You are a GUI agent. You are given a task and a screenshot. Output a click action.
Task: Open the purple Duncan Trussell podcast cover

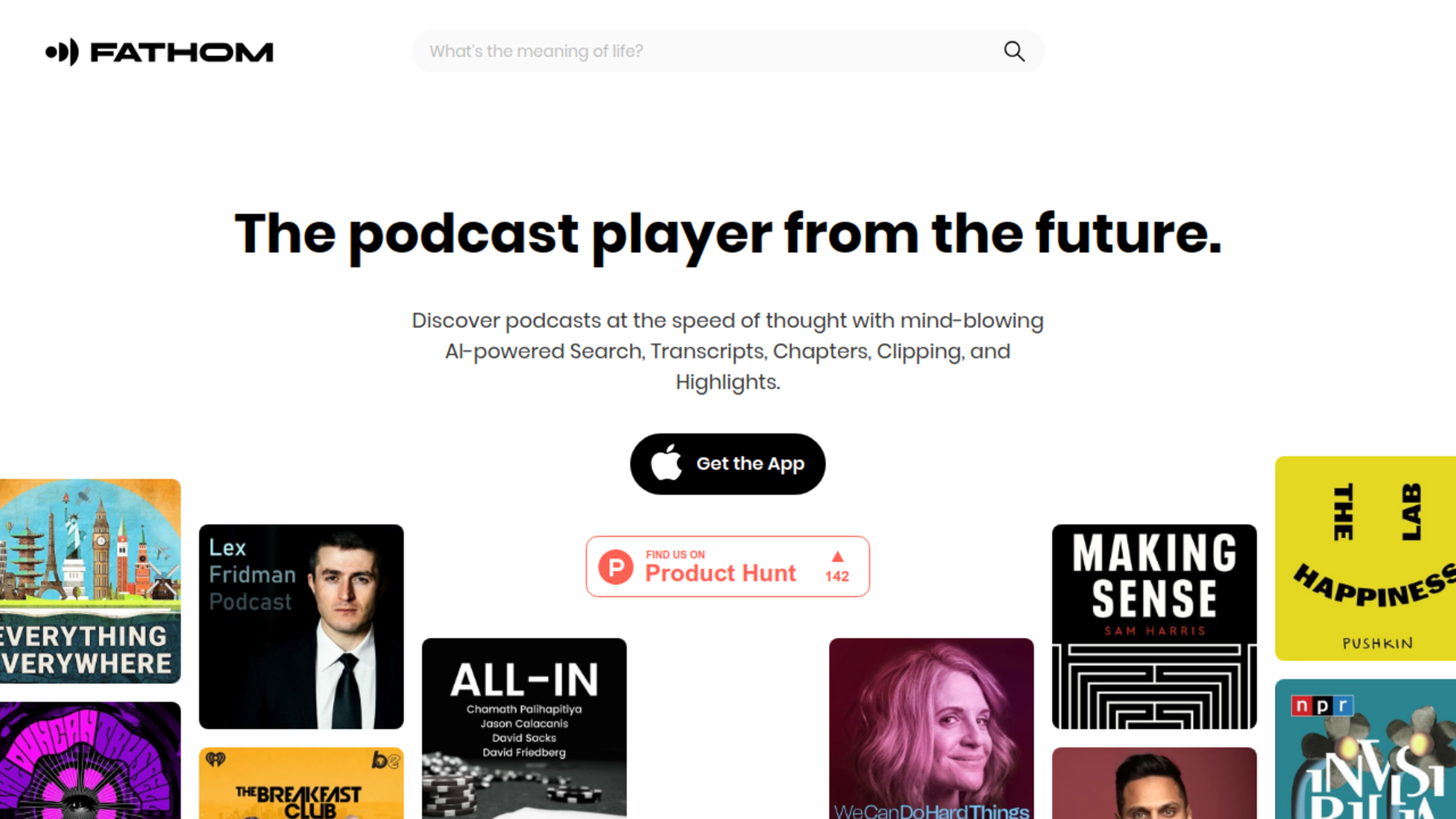click(x=91, y=760)
